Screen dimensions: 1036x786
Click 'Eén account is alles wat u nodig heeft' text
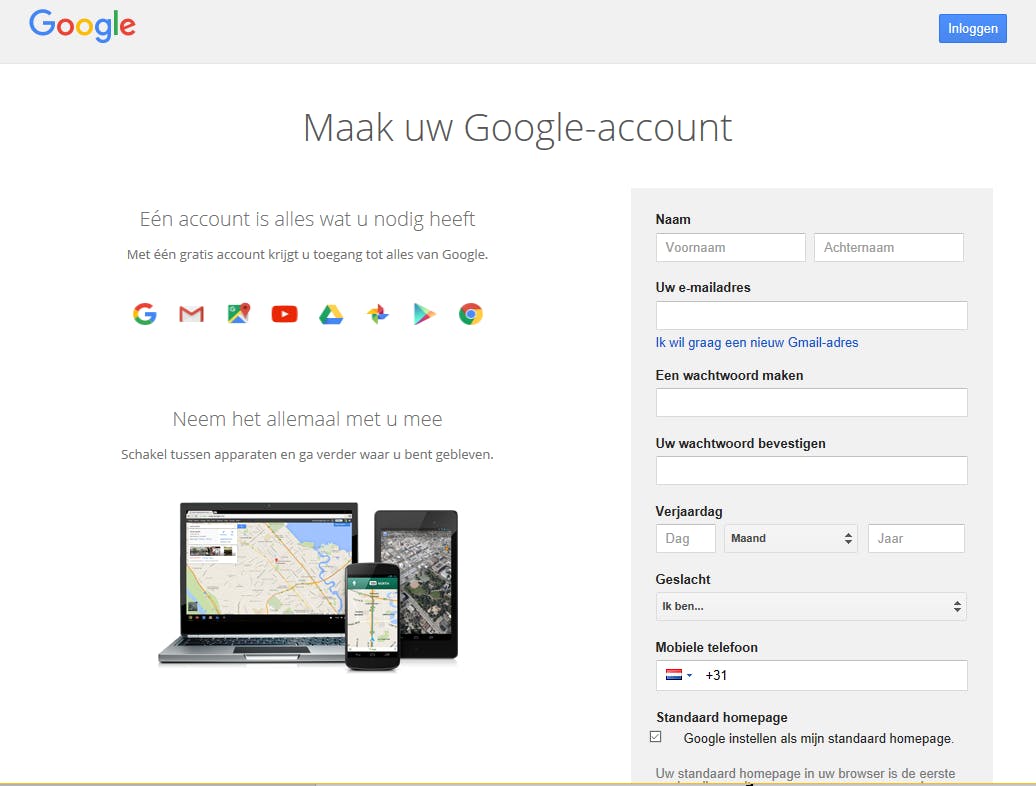(x=307, y=219)
